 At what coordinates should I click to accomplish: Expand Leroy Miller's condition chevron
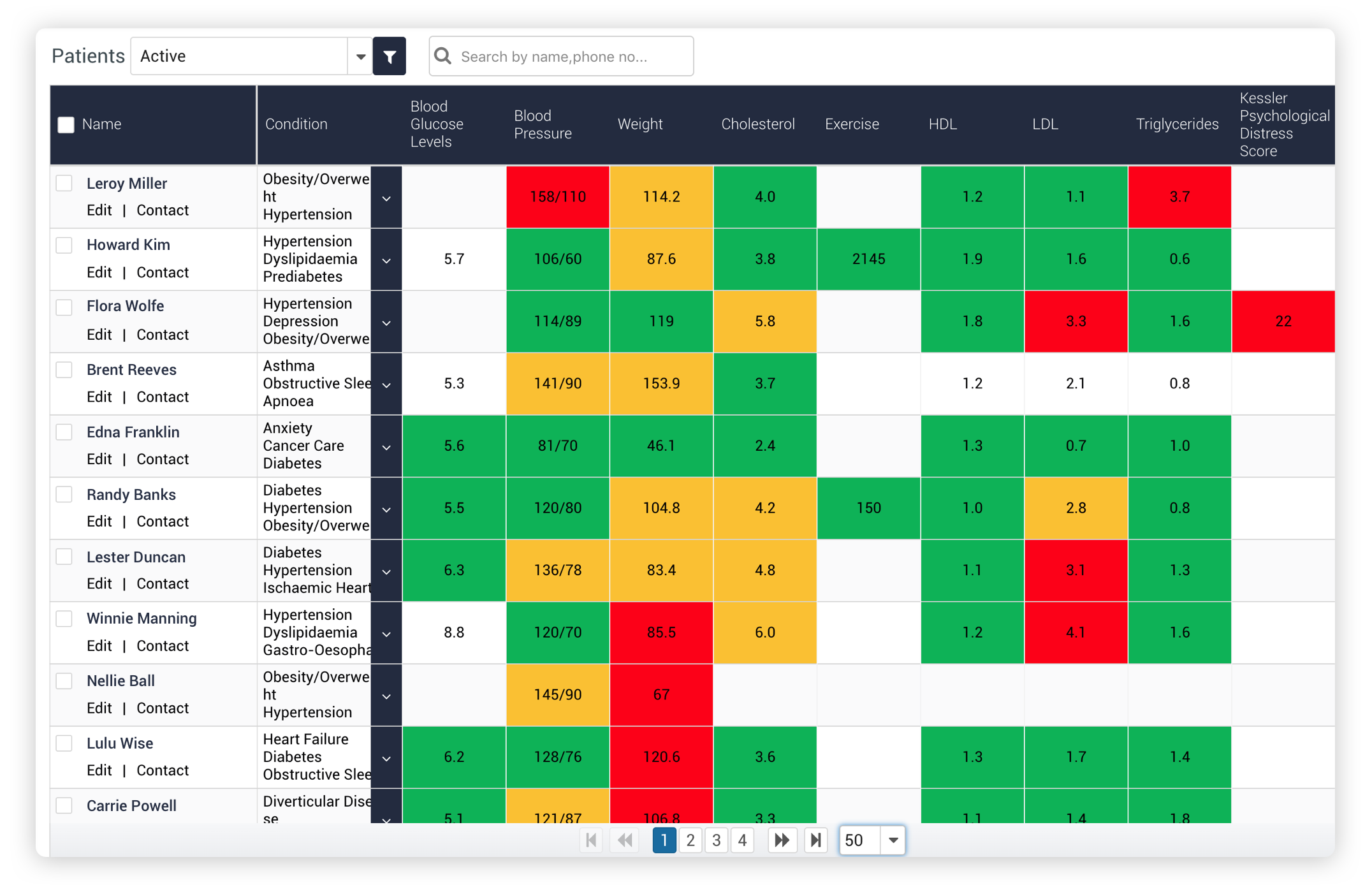point(386,198)
